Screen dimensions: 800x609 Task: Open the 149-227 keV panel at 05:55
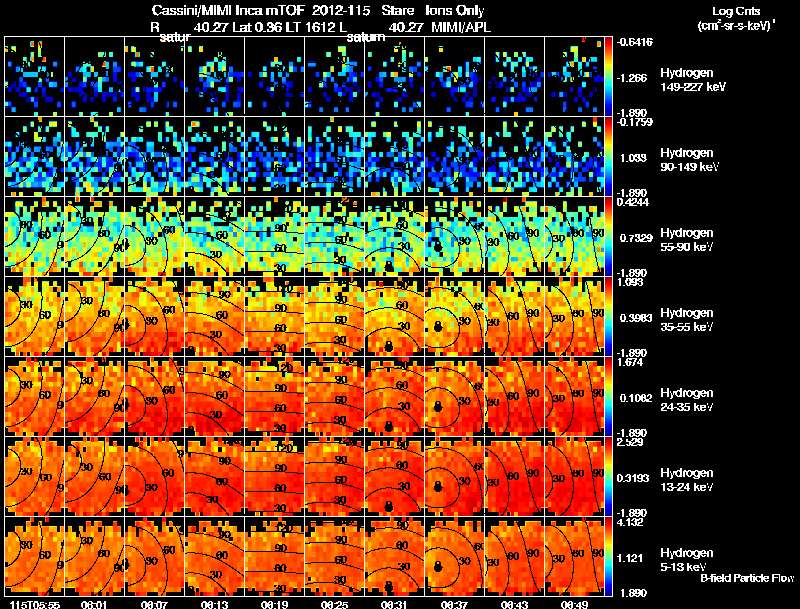(35, 77)
